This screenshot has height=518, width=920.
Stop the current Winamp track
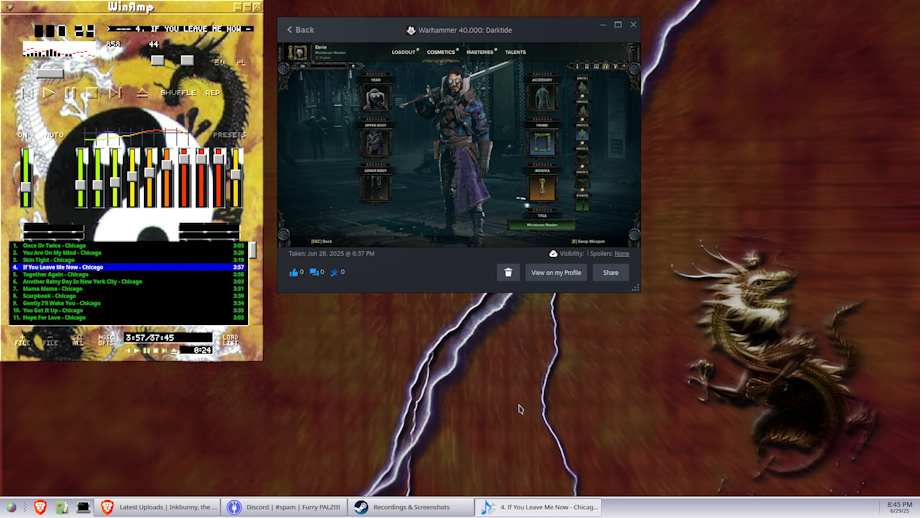(x=92, y=93)
